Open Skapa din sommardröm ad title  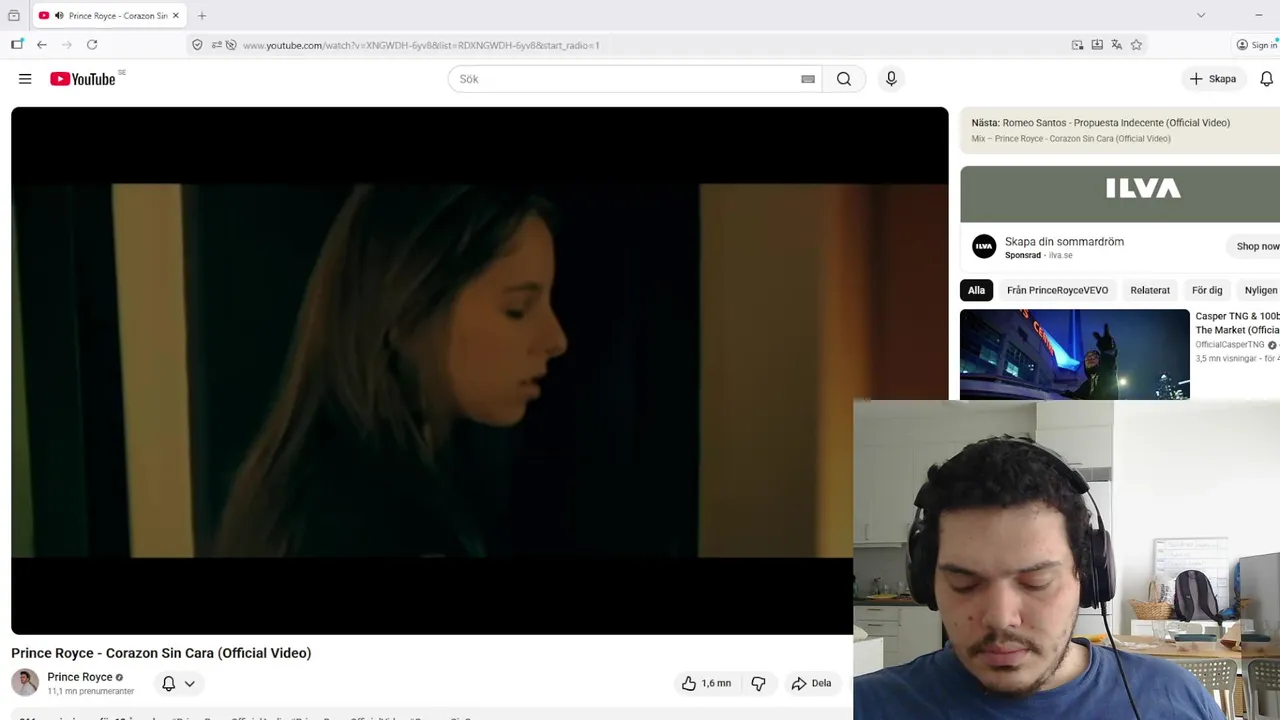point(1064,241)
